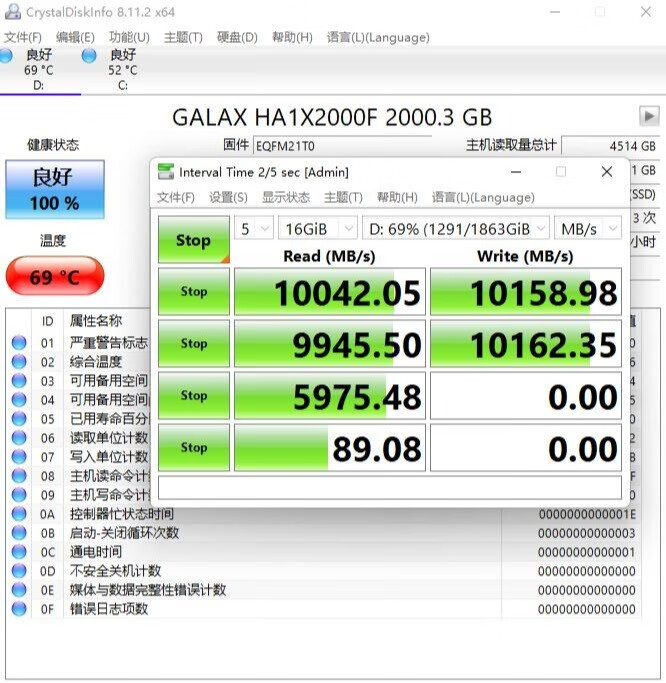This screenshot has height=683, width=666.
Task: Open the test count dropdown showing 5
Action: point(255,229)
